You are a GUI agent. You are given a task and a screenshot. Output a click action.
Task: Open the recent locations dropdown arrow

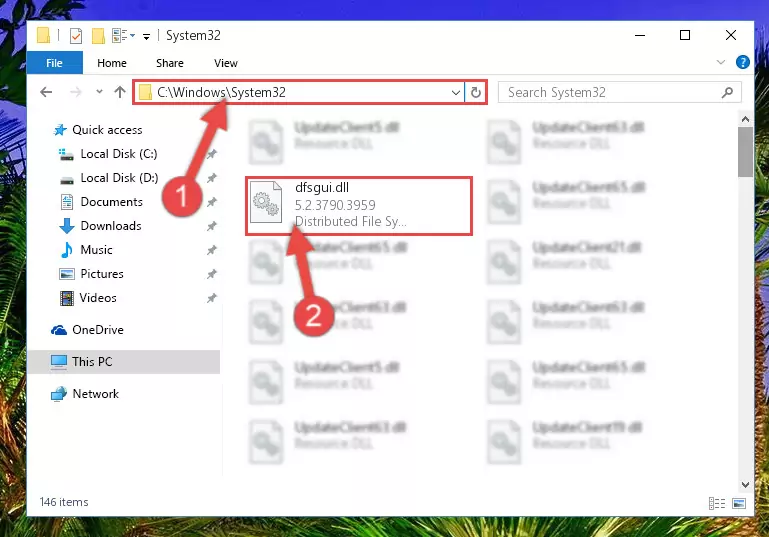coord(99,92)
